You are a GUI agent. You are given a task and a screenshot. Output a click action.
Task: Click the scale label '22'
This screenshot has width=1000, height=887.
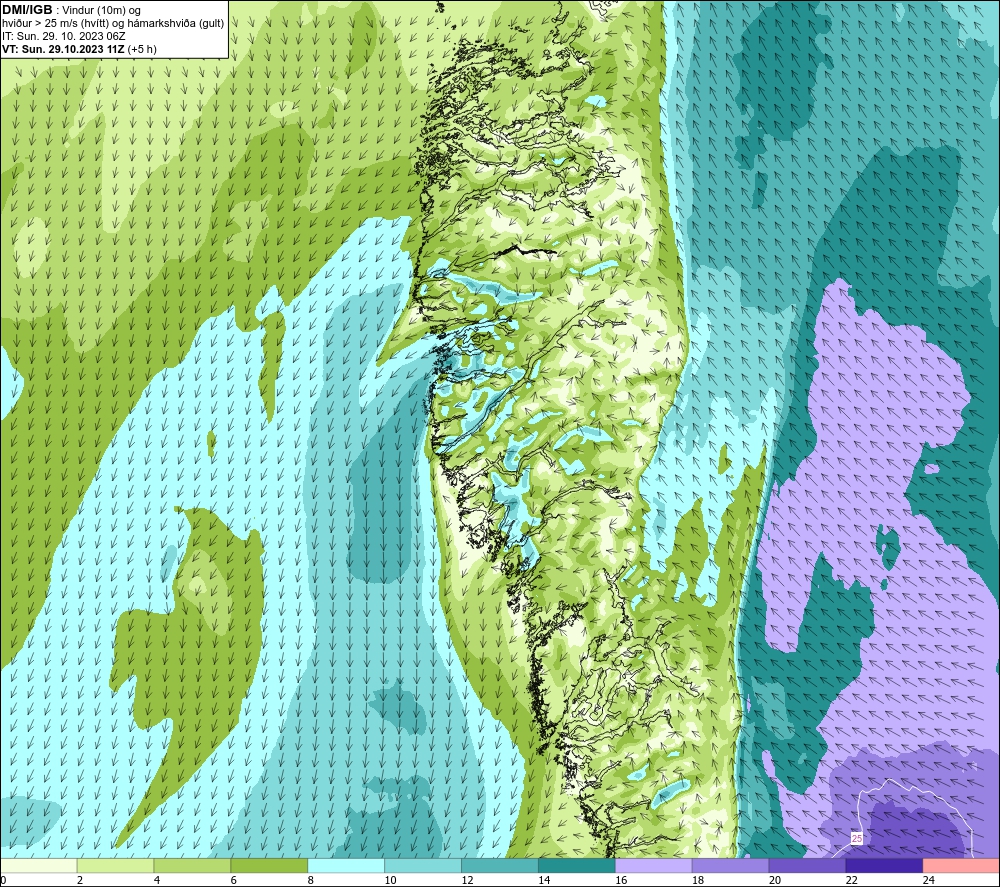(851, 880)
